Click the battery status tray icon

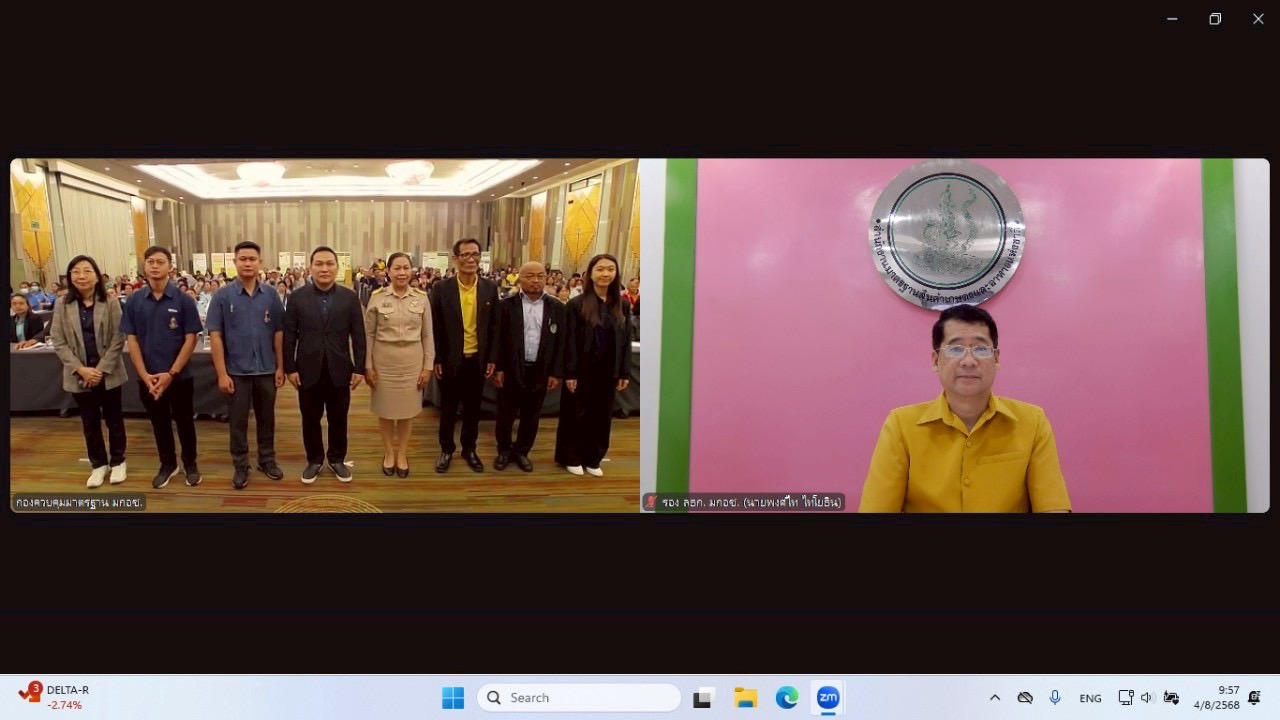[x=1170, y=698]
